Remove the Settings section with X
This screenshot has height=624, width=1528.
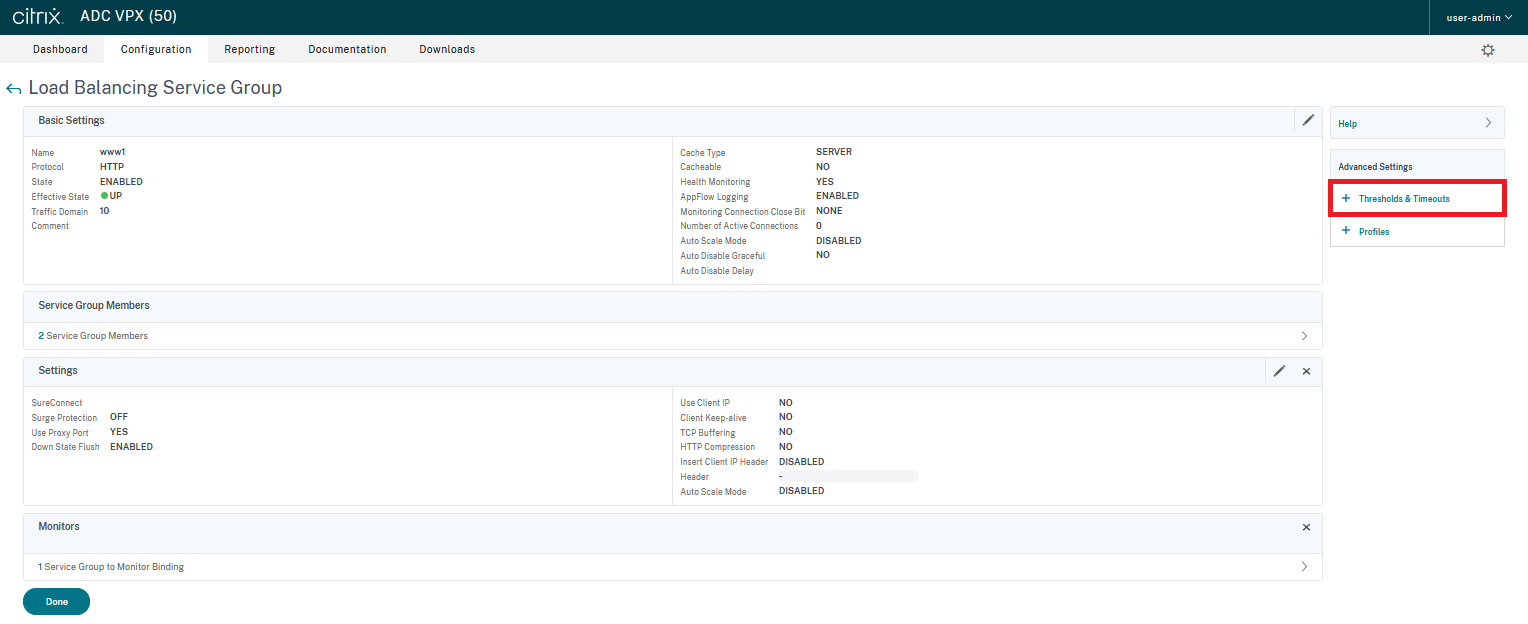1306,371
